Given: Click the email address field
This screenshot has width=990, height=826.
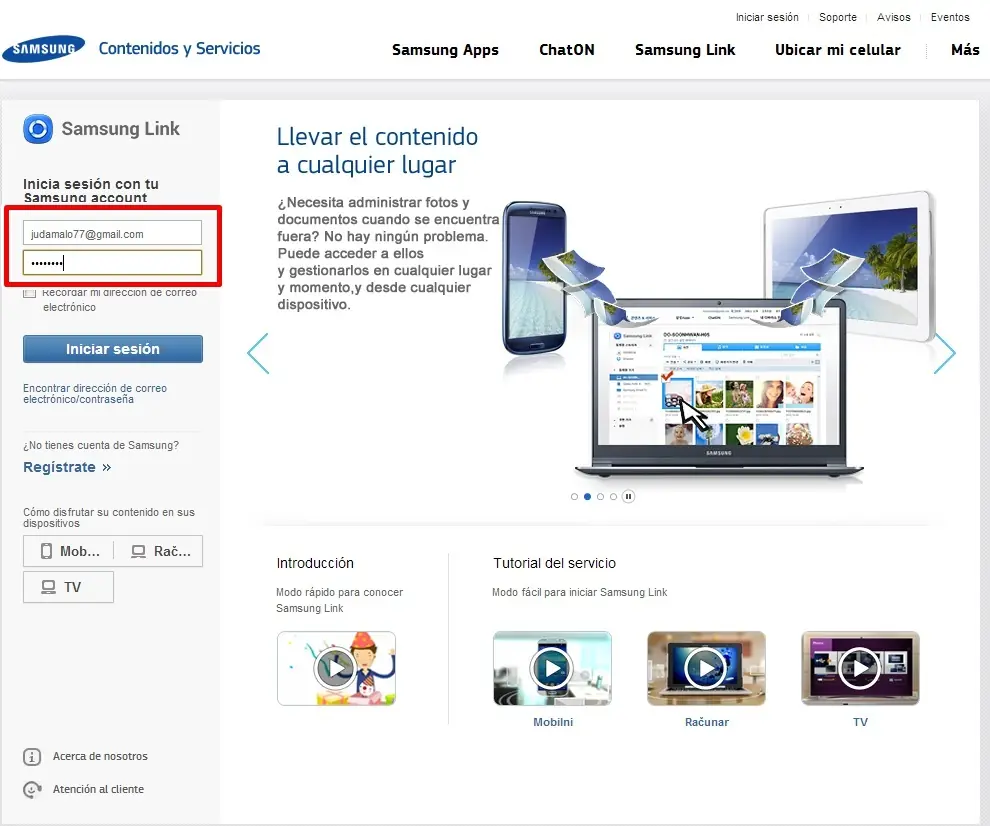Looking at the screenshot, I should [112, 233].
